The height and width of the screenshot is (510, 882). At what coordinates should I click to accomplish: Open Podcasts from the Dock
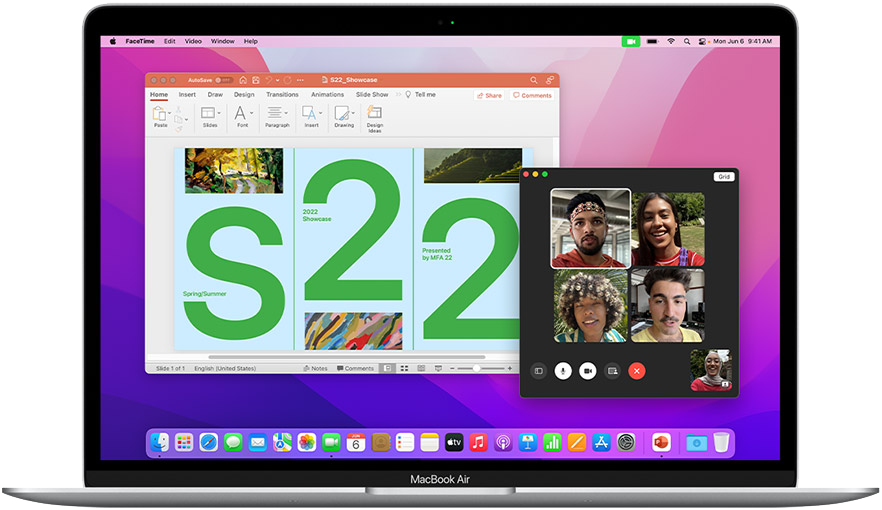coord(503,443)
